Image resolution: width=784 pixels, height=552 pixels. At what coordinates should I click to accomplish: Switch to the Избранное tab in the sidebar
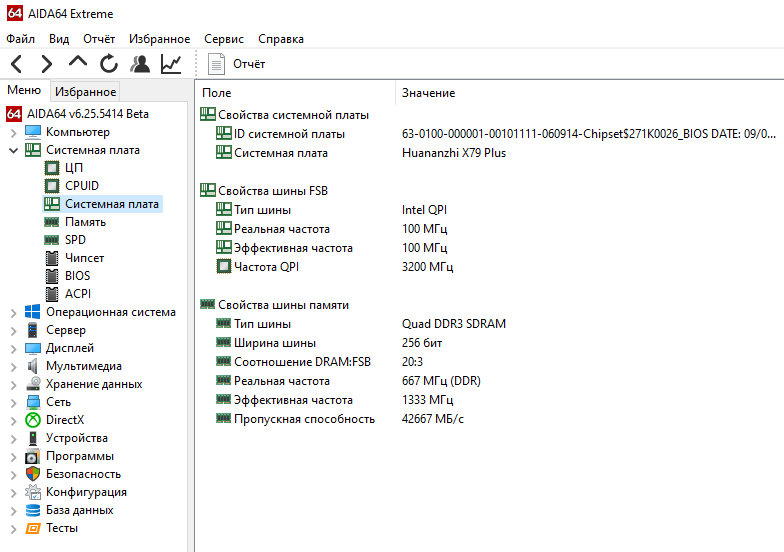click(86, 92)
